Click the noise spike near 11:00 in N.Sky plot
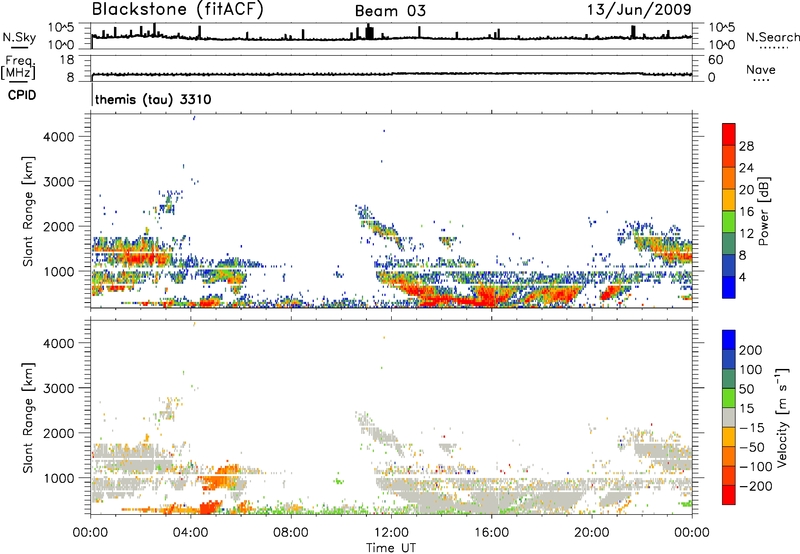The image size is (800, 554). point(369,32)
